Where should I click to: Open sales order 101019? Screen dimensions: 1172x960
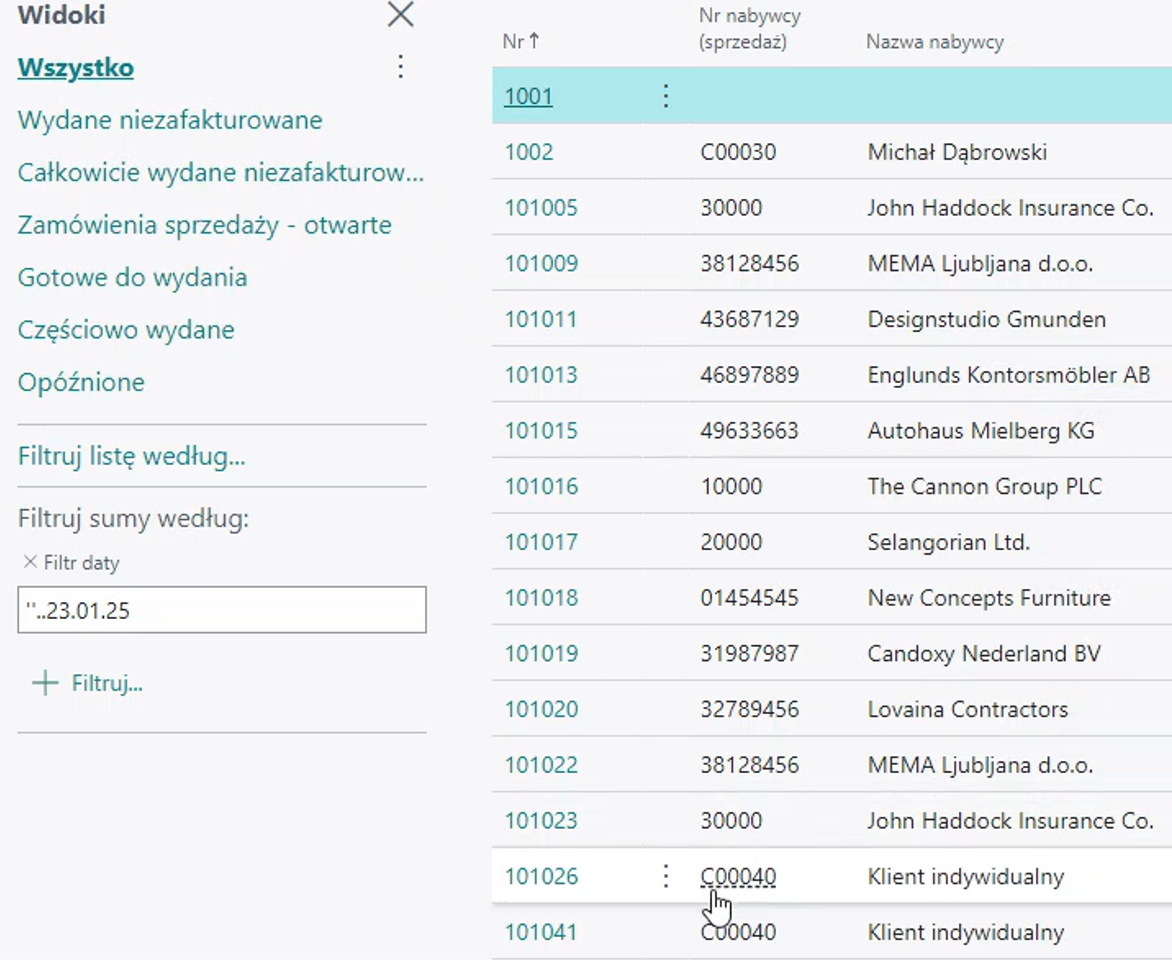point(541,653)
